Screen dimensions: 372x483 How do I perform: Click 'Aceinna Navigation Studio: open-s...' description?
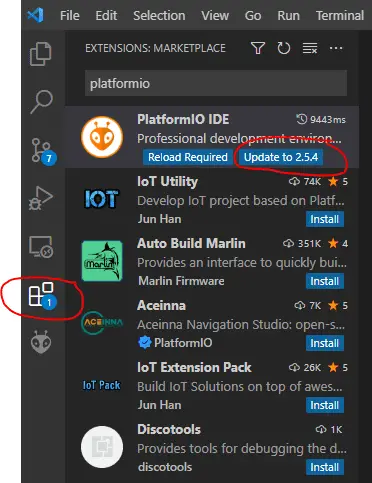tap(241, 324)
